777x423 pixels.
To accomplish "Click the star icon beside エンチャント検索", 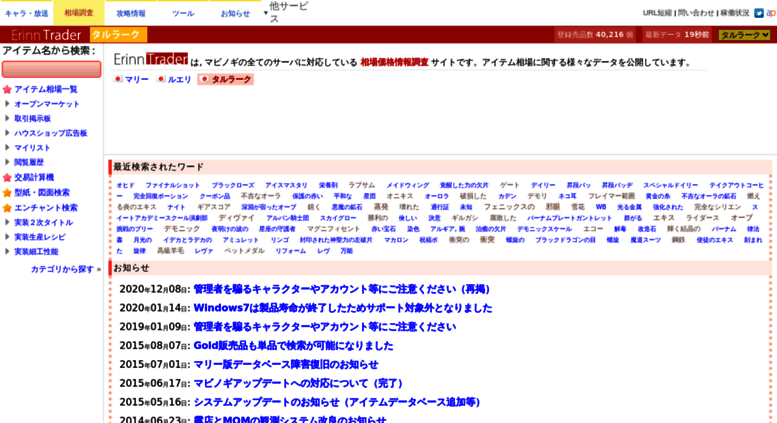I will pyautogui.click(x=7, y=208).
